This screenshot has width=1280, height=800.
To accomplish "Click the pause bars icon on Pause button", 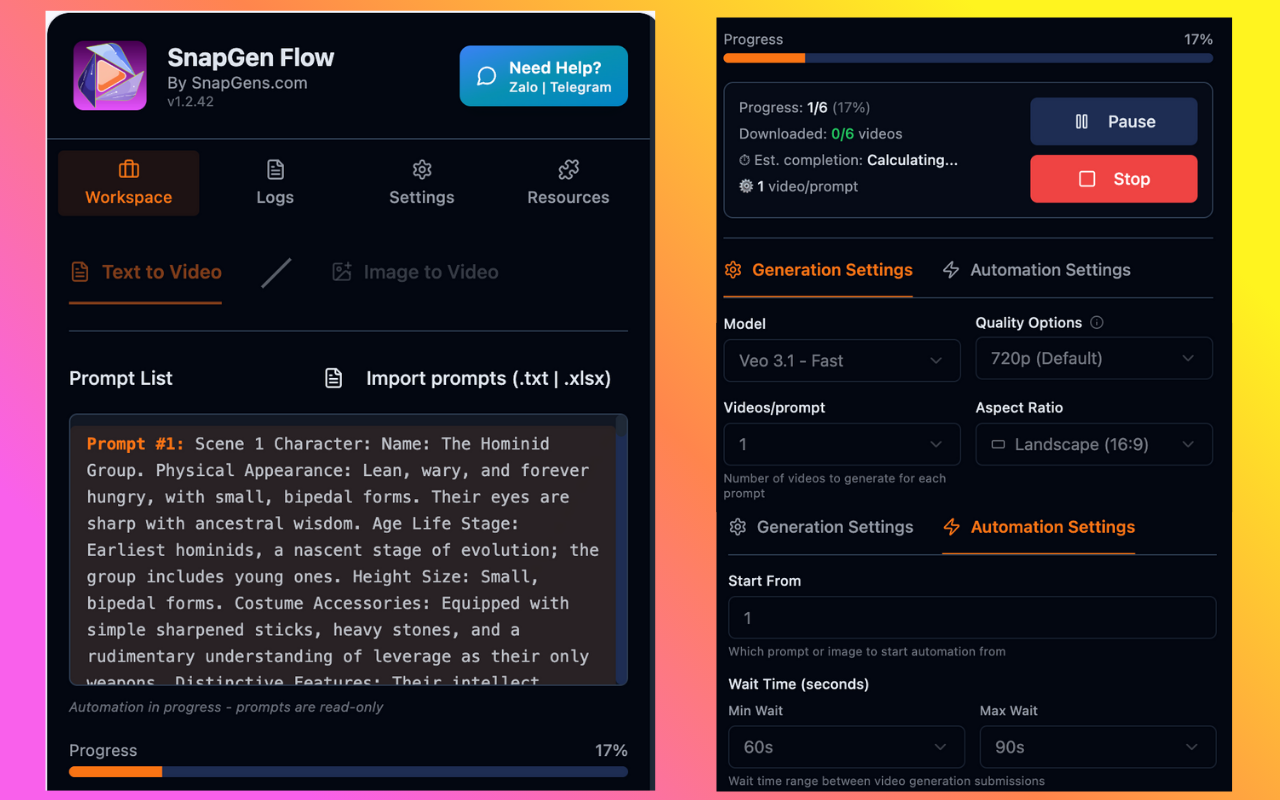I will (1081, 122).
